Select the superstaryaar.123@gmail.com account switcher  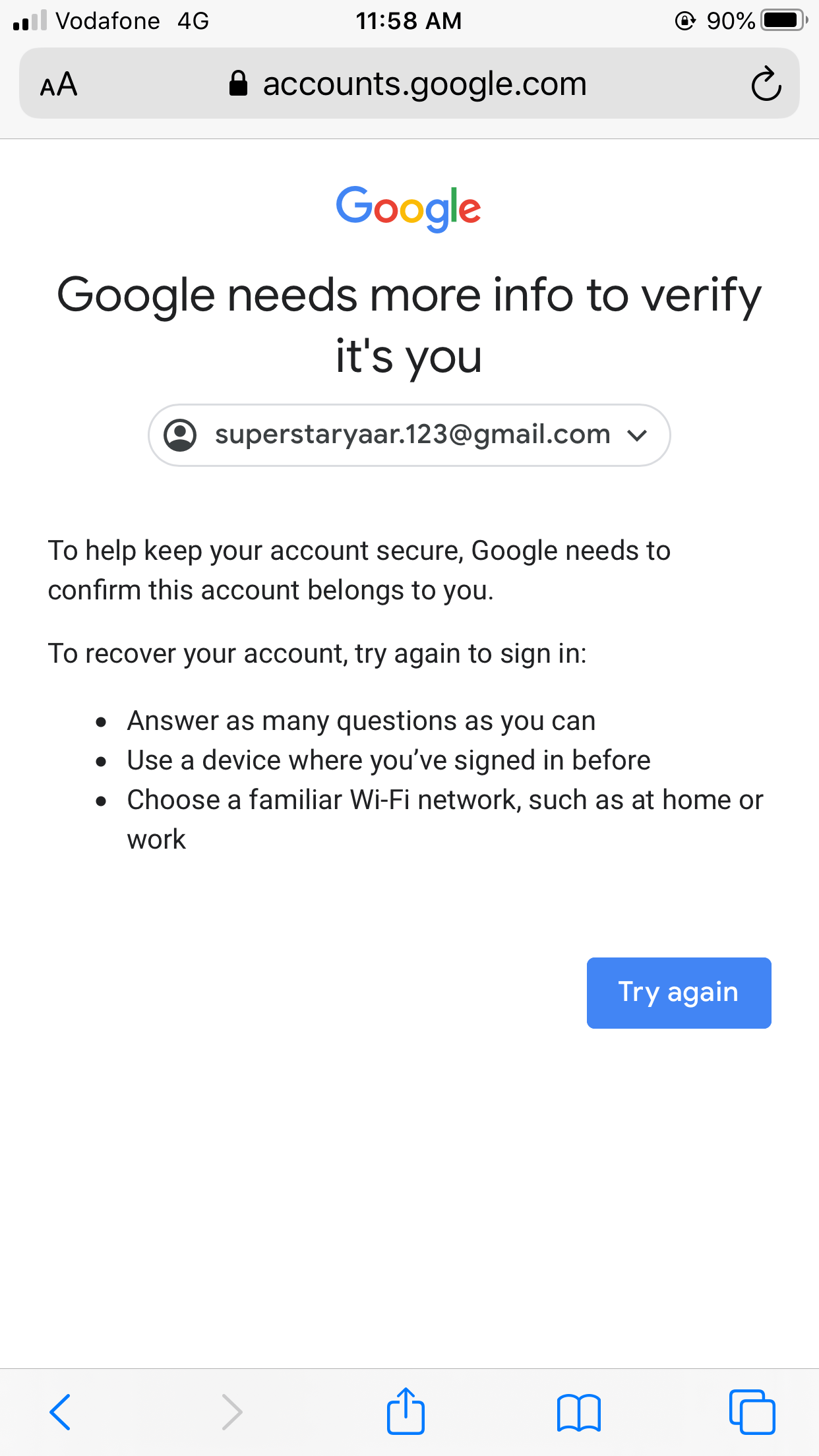pyautogui.click(x=412, y=435)
